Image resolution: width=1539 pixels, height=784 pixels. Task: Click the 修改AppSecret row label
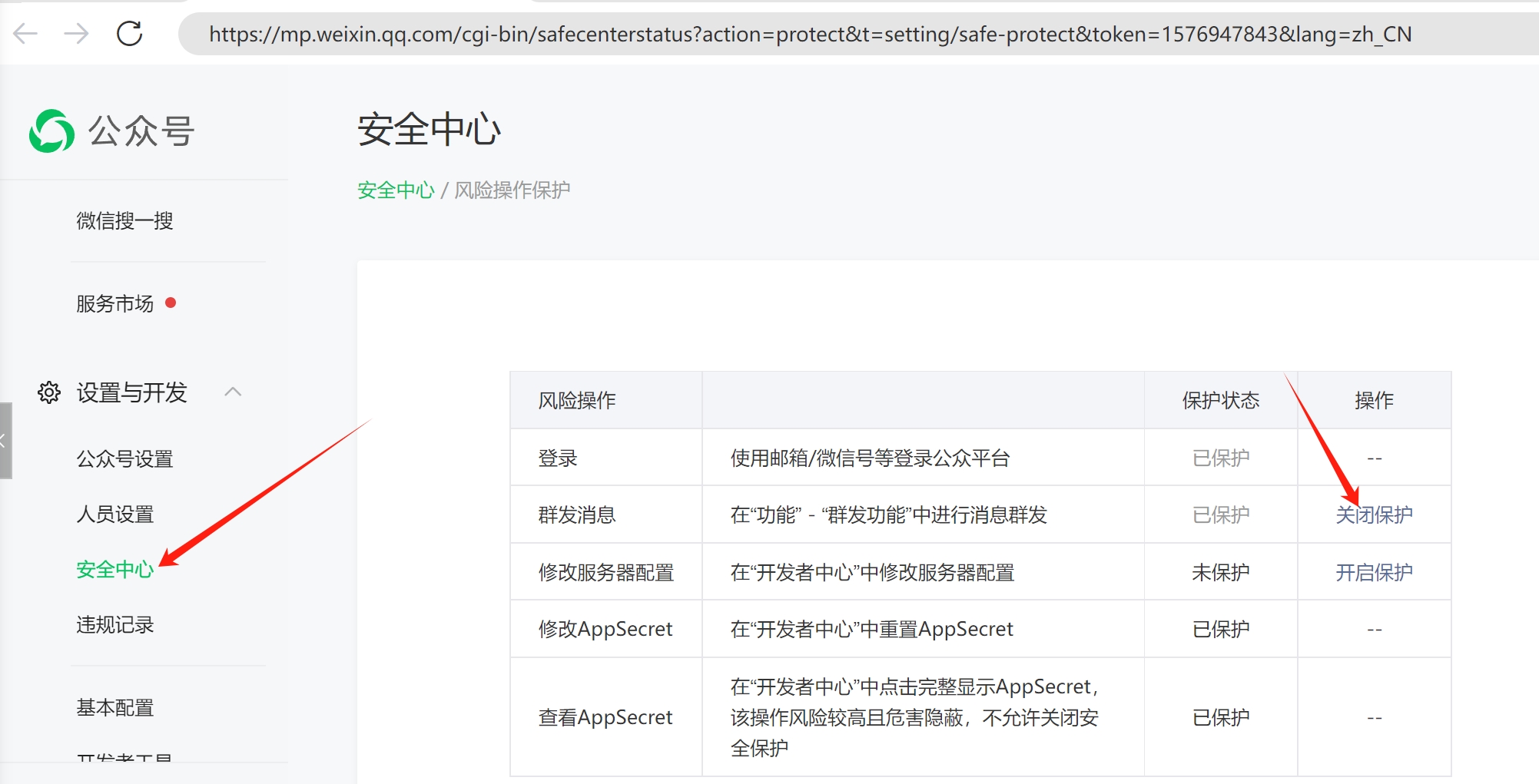[x=605, y=629]
